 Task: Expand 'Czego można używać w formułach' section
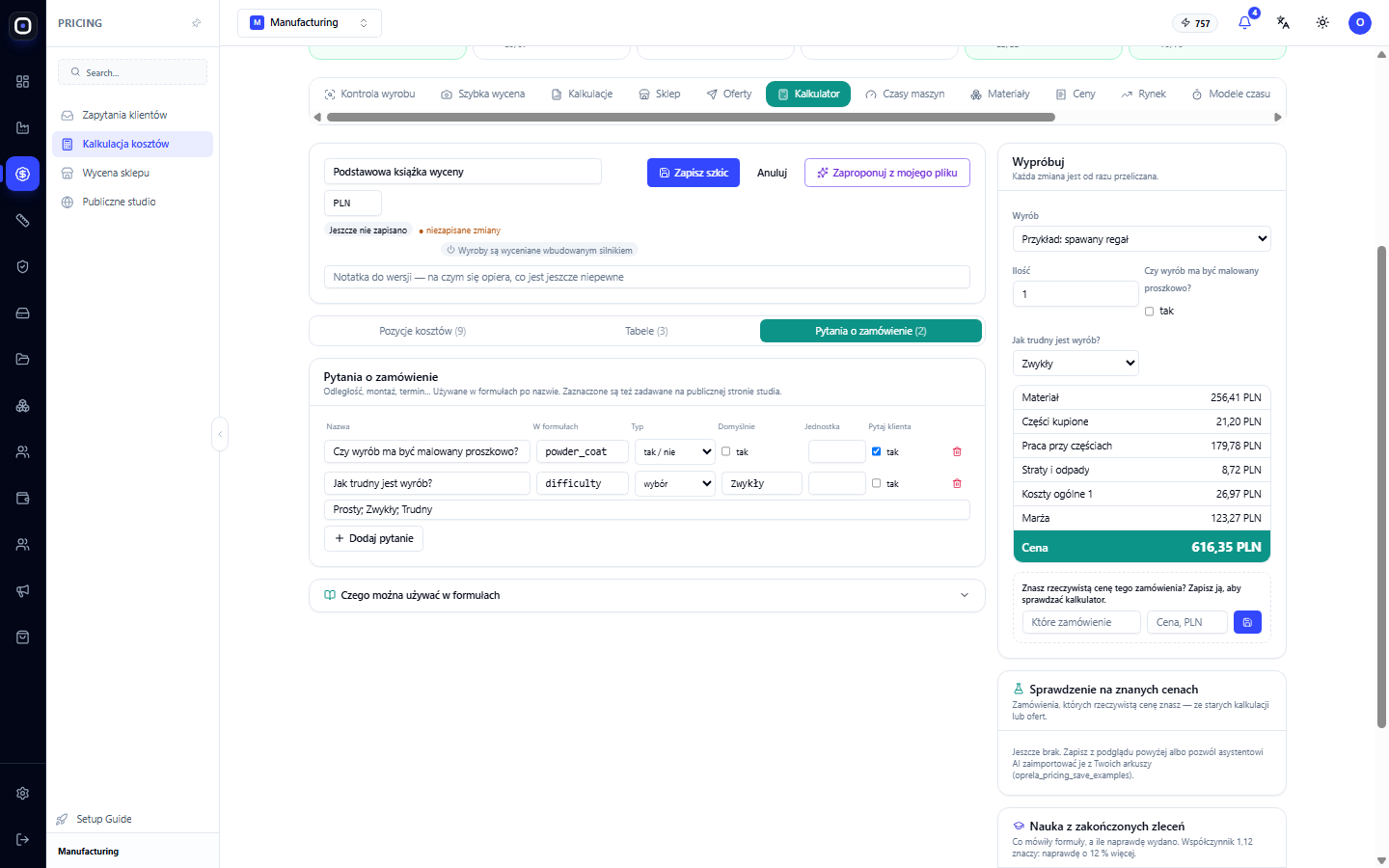[x=647, y=595]
